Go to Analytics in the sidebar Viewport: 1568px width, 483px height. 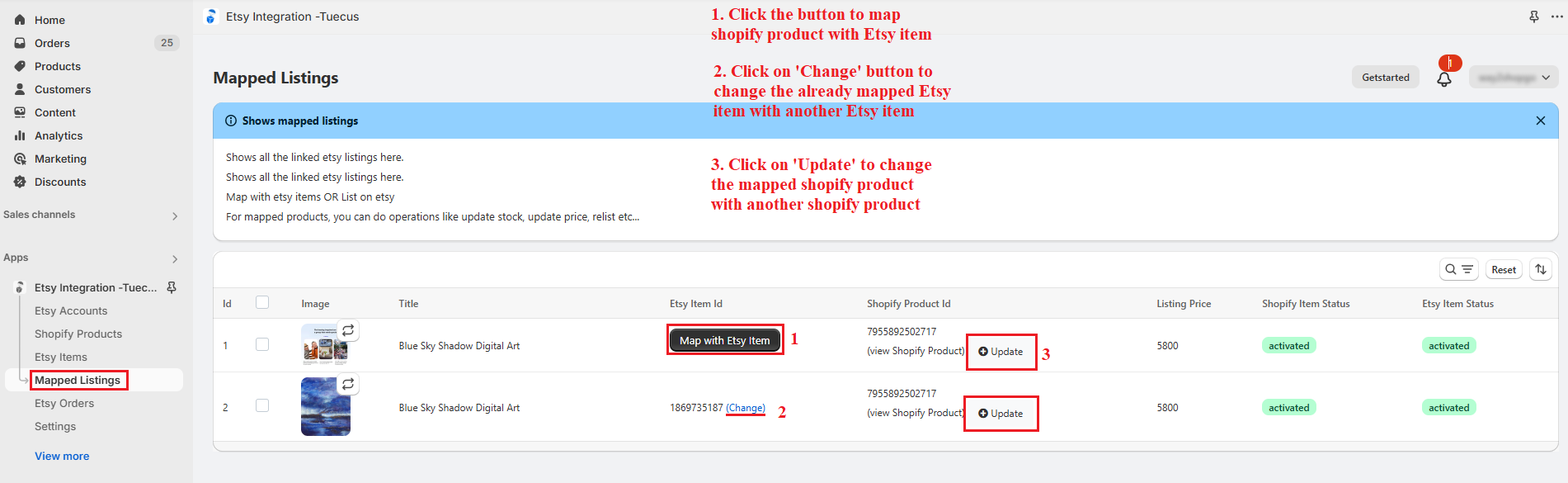[59, 135]
